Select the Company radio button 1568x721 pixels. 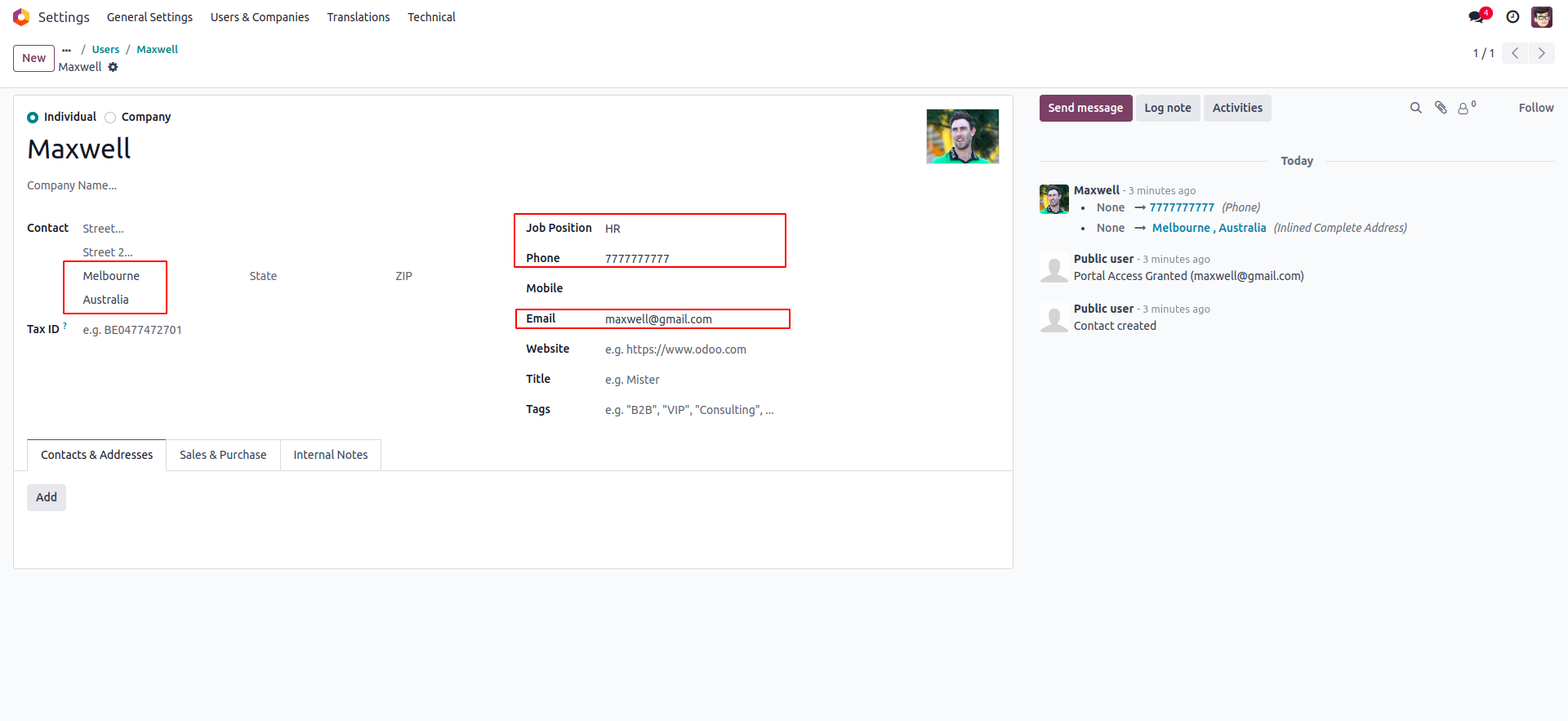click(x=110, y=118)
